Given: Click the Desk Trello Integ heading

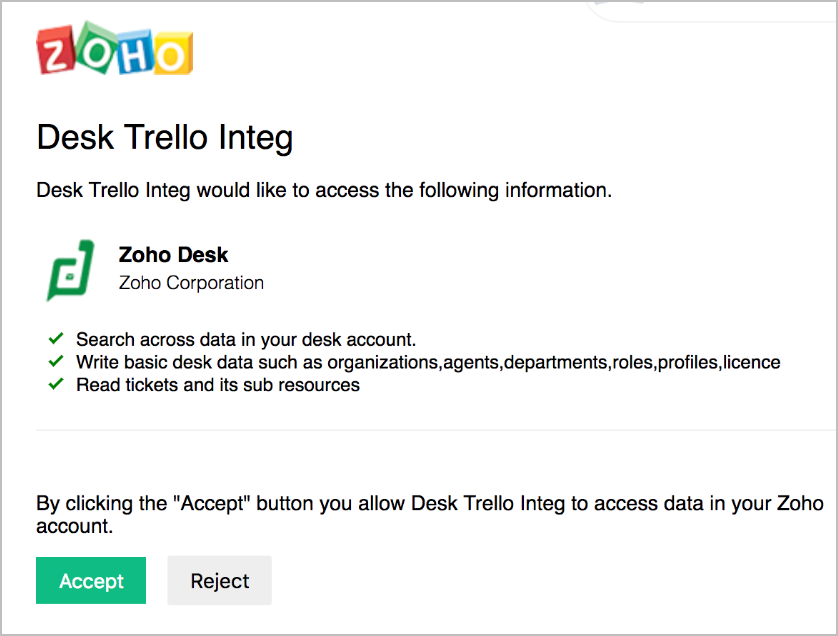Looking at the screenshot, I should click(165, 137).
